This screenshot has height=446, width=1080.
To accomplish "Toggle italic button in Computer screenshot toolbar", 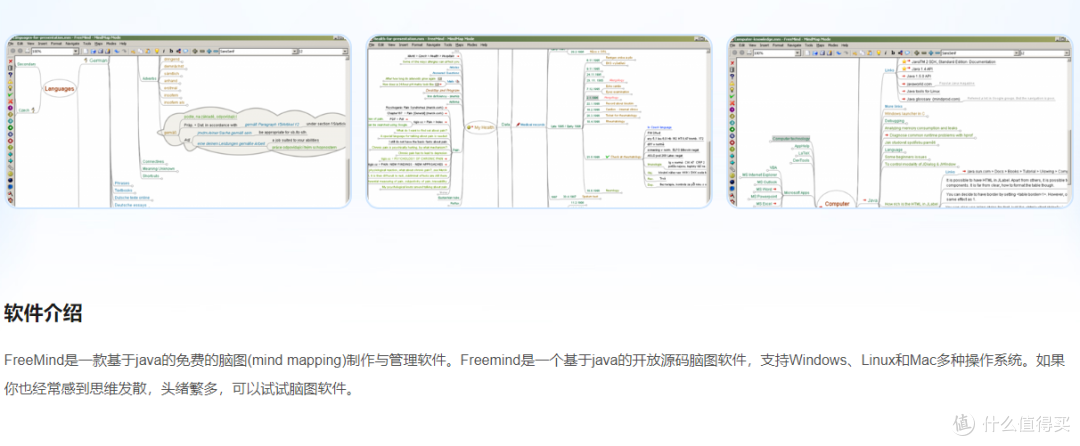I will 886,53.
